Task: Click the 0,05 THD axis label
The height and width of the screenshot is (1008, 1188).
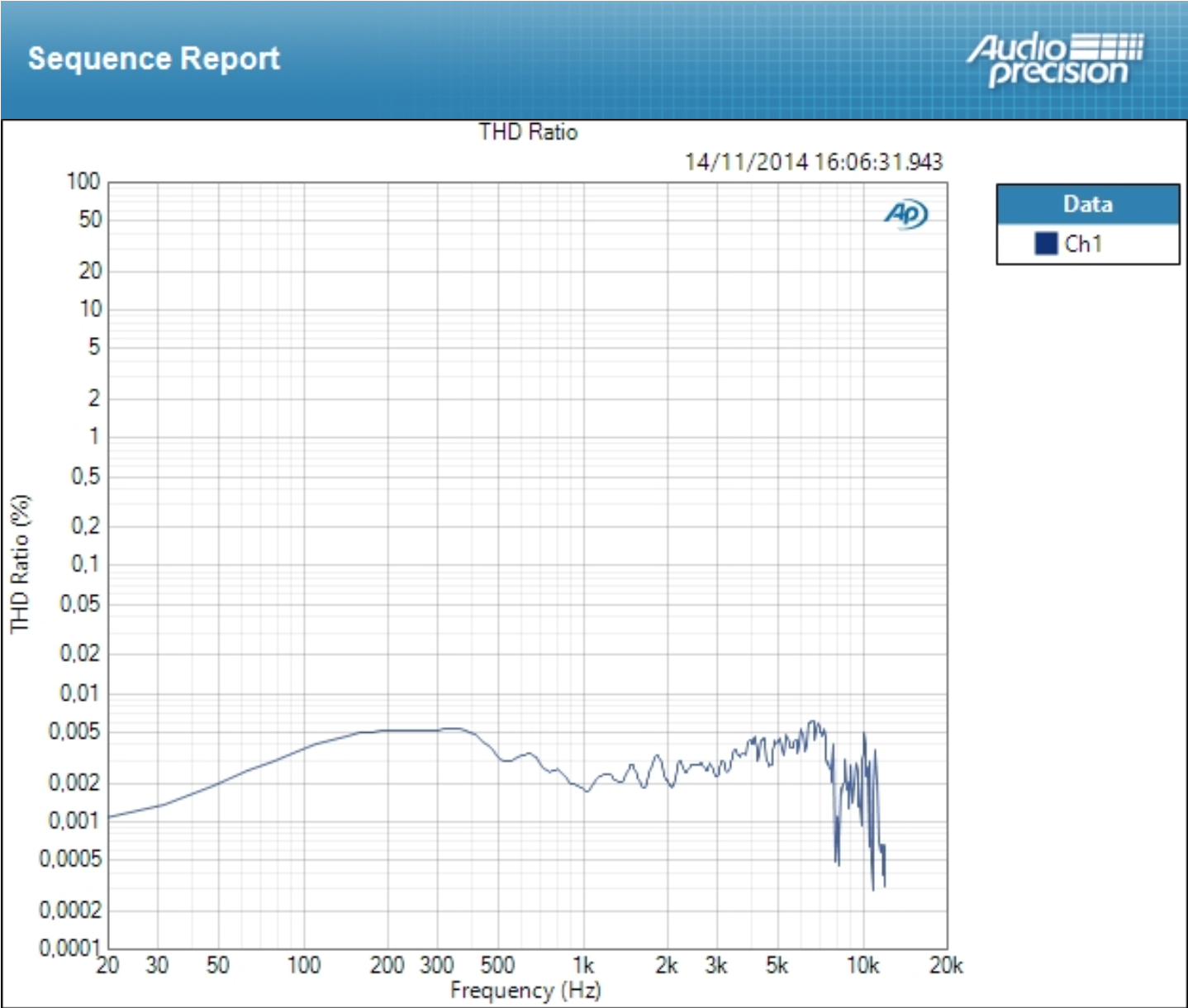Action: click(x=80, y=604)
